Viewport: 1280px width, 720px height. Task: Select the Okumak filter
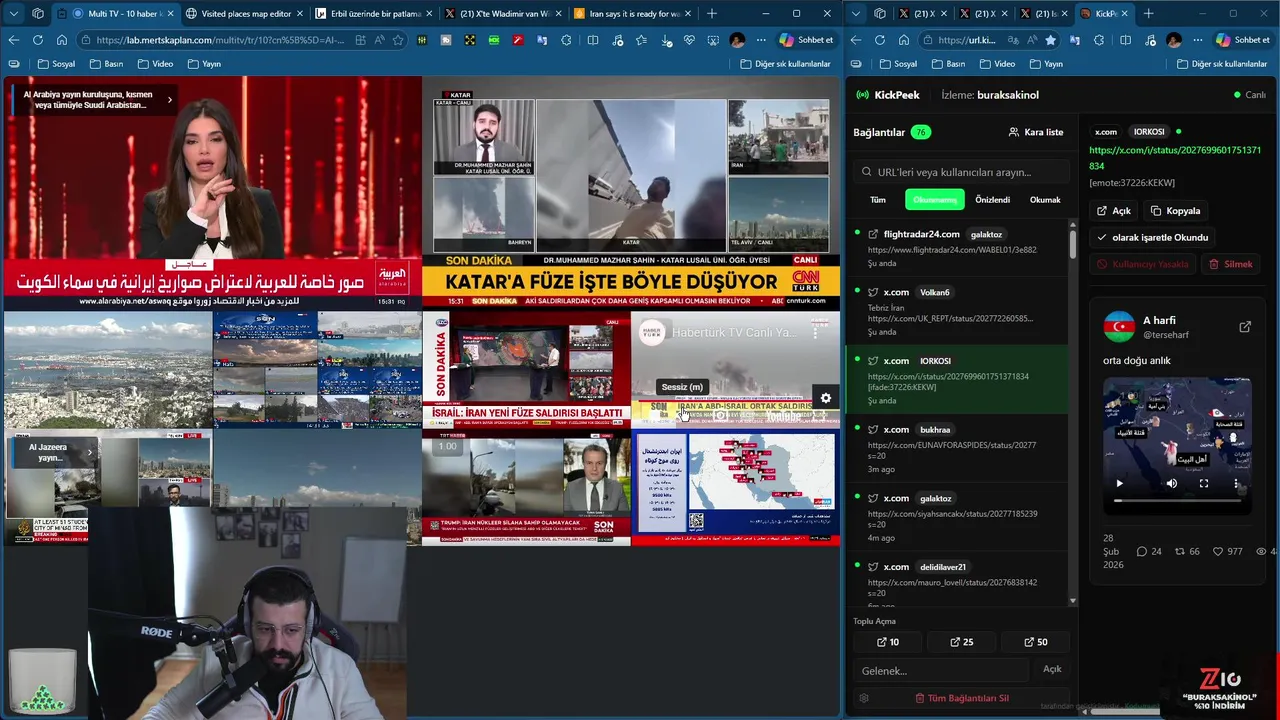[1045, 200]
